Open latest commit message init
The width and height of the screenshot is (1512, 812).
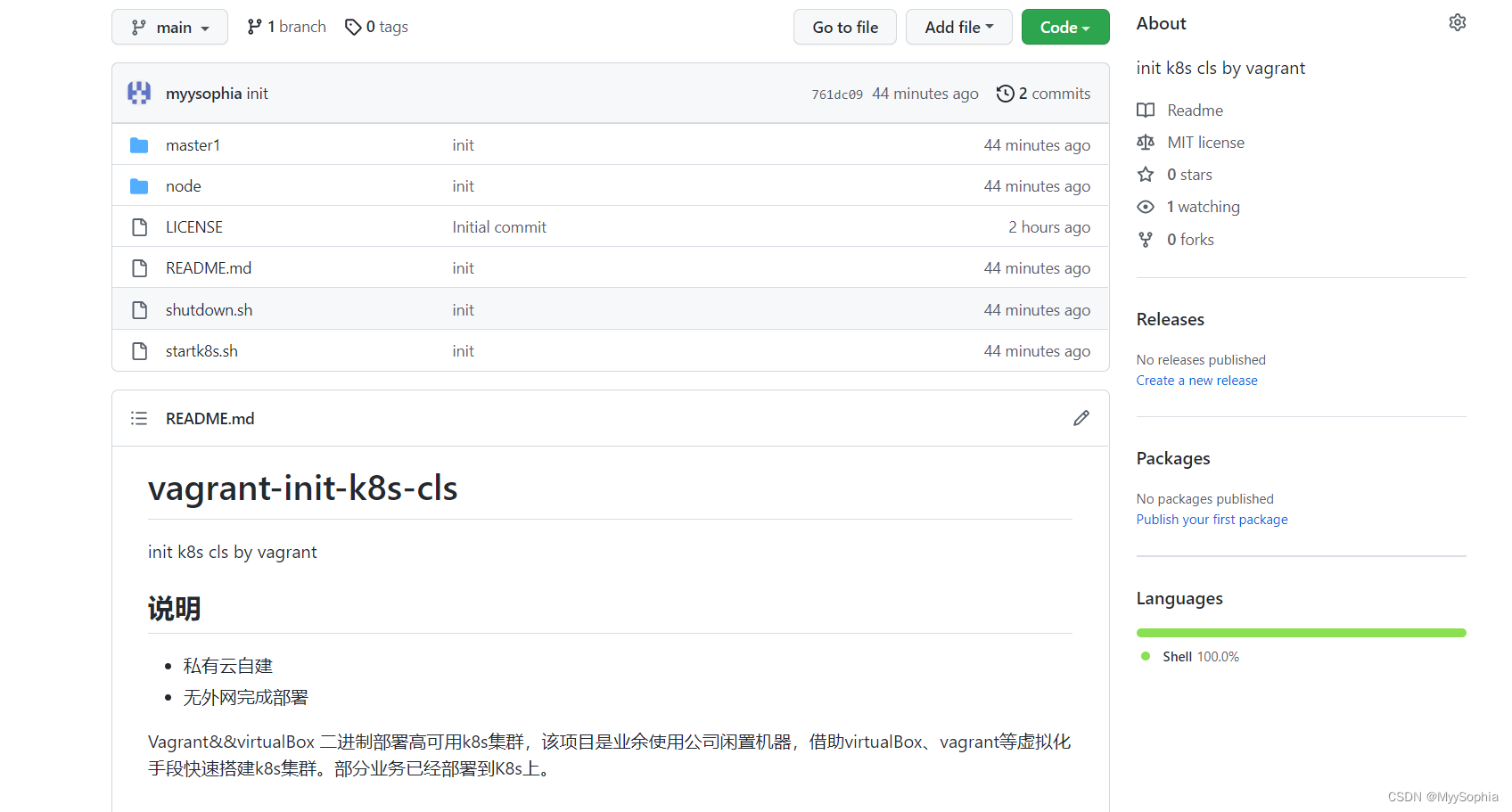[x=258, y=94]
